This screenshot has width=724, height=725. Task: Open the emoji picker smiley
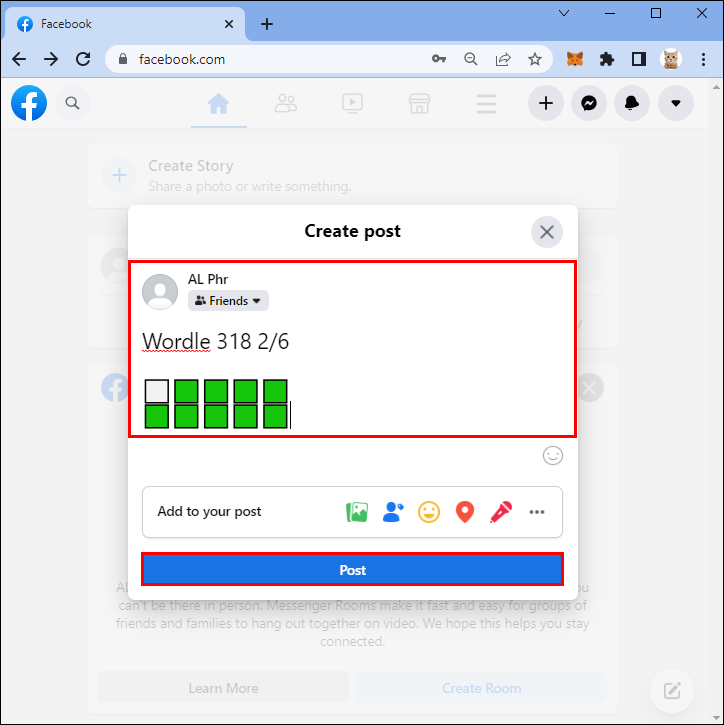pyautogui.click(x=552, y=455)
